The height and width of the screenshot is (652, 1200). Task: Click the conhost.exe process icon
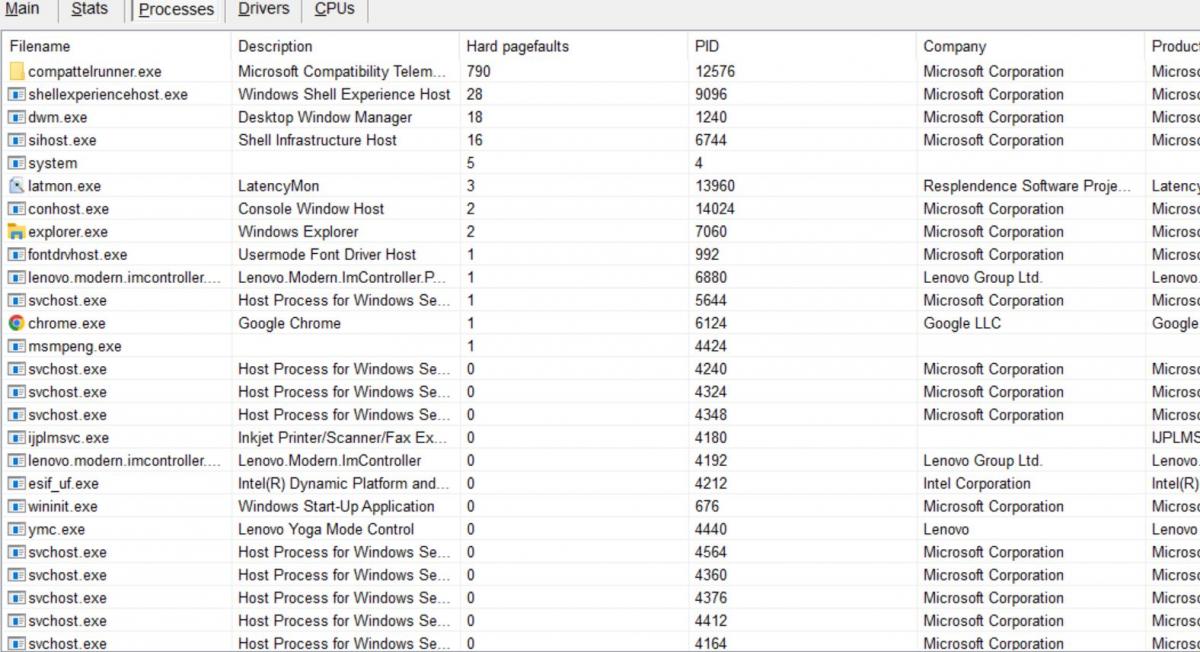(x=17, y=209)
